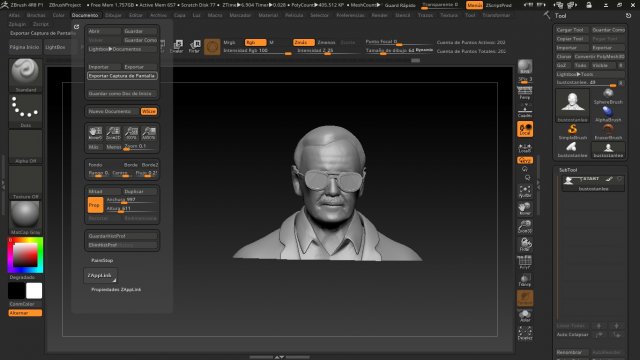The height and width of the screenshot is (360, 640).
Task: Click Exportar Captura de Pantalla button
Action: point(122,76)
